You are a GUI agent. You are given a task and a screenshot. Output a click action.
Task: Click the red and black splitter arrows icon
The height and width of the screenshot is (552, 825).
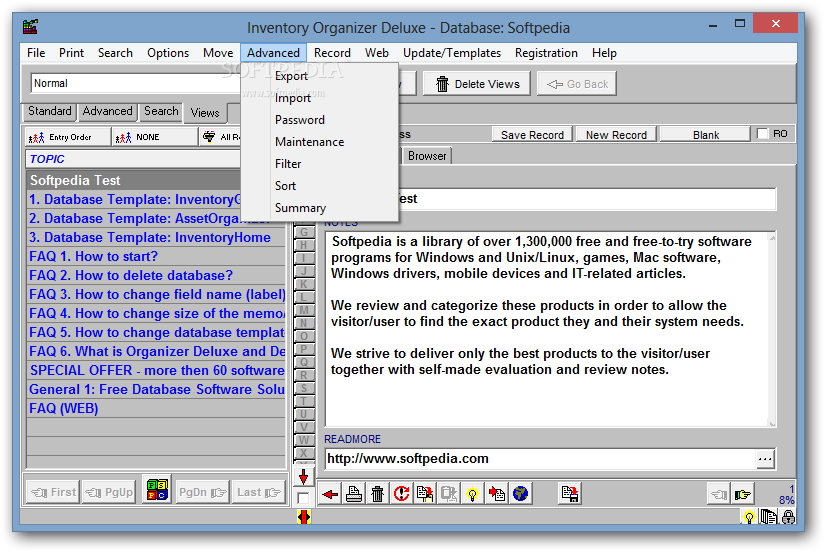coord(304,517)
